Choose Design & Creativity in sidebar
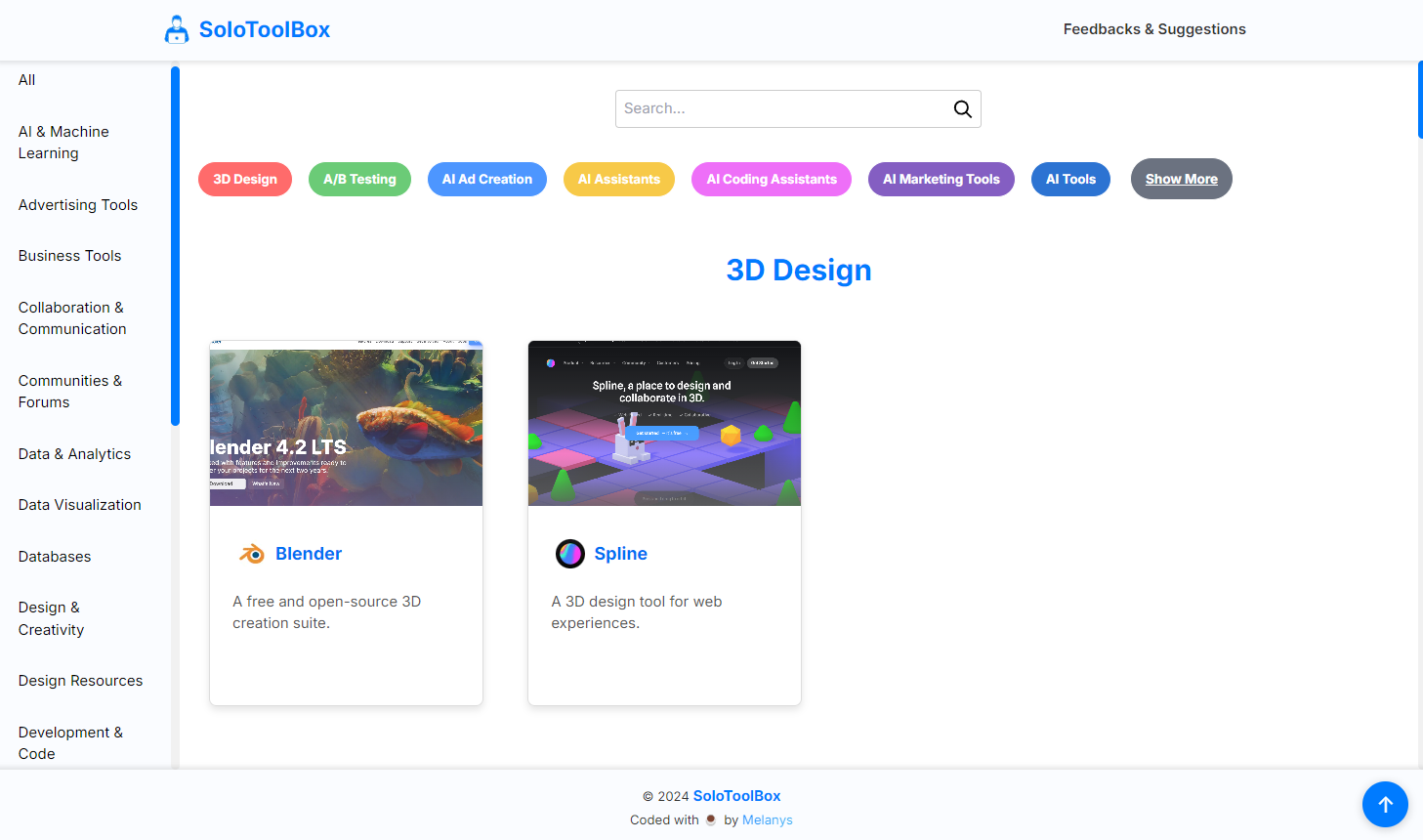This screenshot has height=840, width=1423. coord(52,618)
